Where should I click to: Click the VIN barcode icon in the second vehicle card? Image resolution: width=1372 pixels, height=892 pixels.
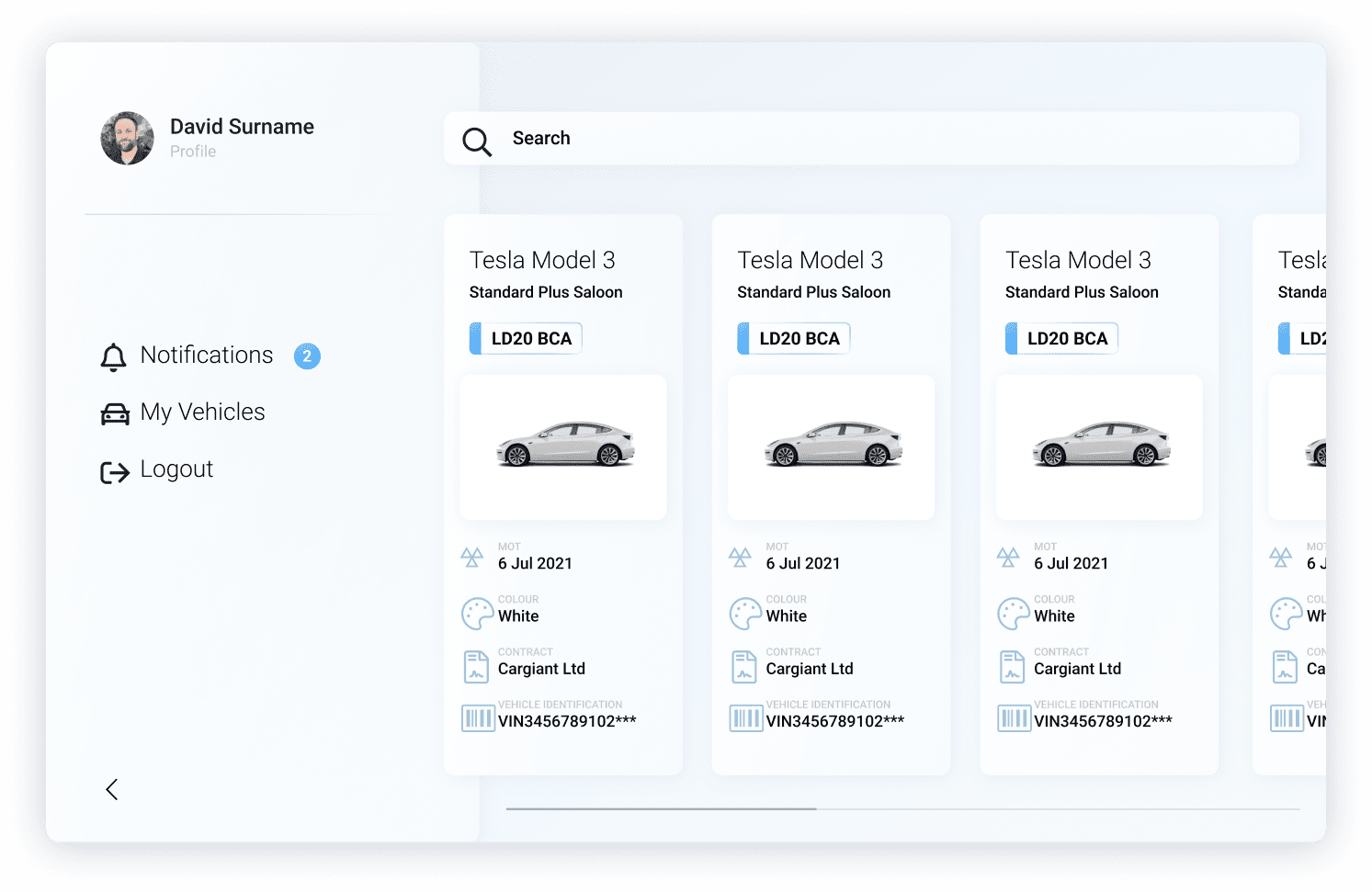[746, 718]
